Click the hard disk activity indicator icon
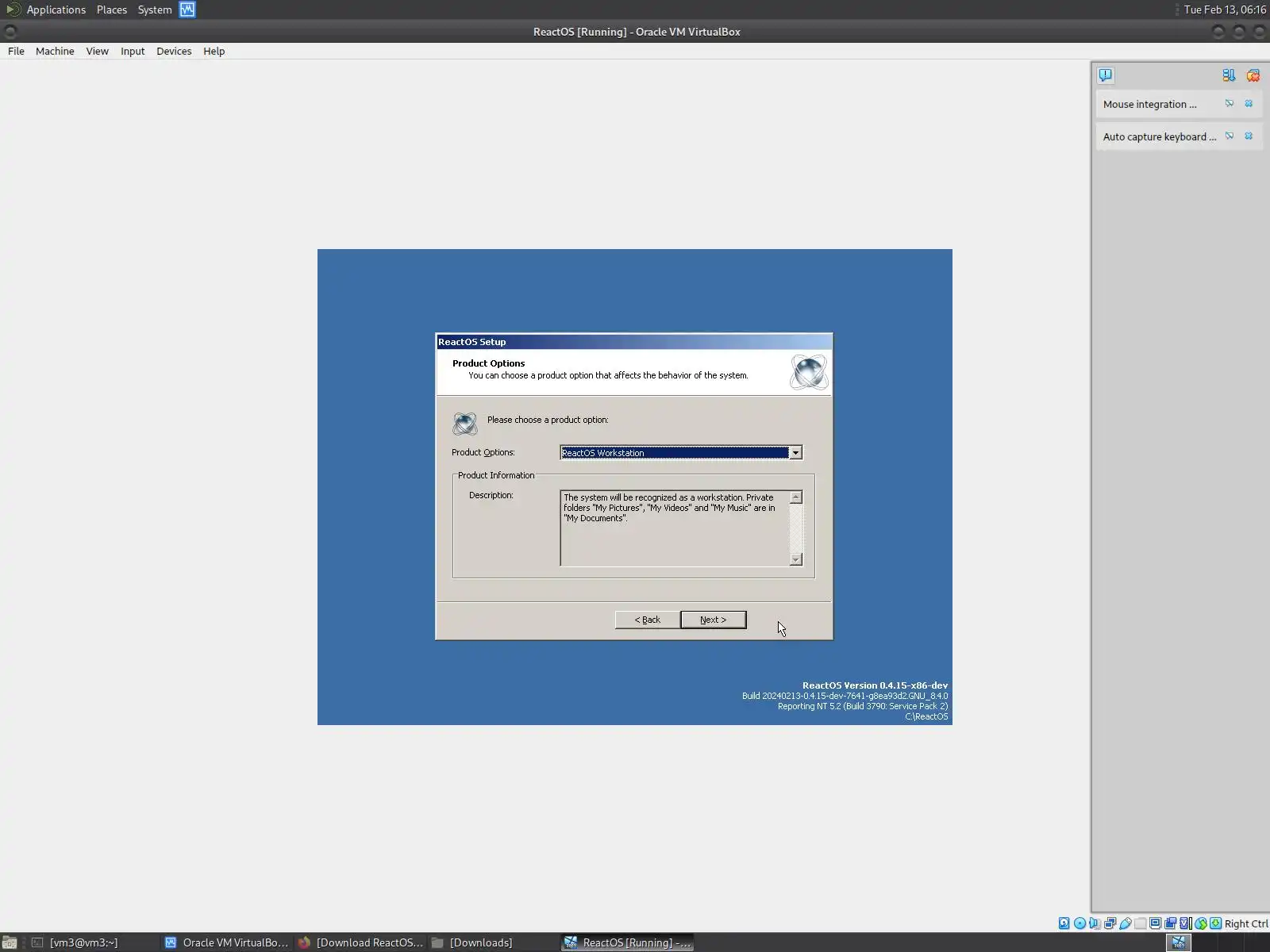The height and width of the screenshot is (952, 1270). pyautogui.click(x=1064, y=923)
